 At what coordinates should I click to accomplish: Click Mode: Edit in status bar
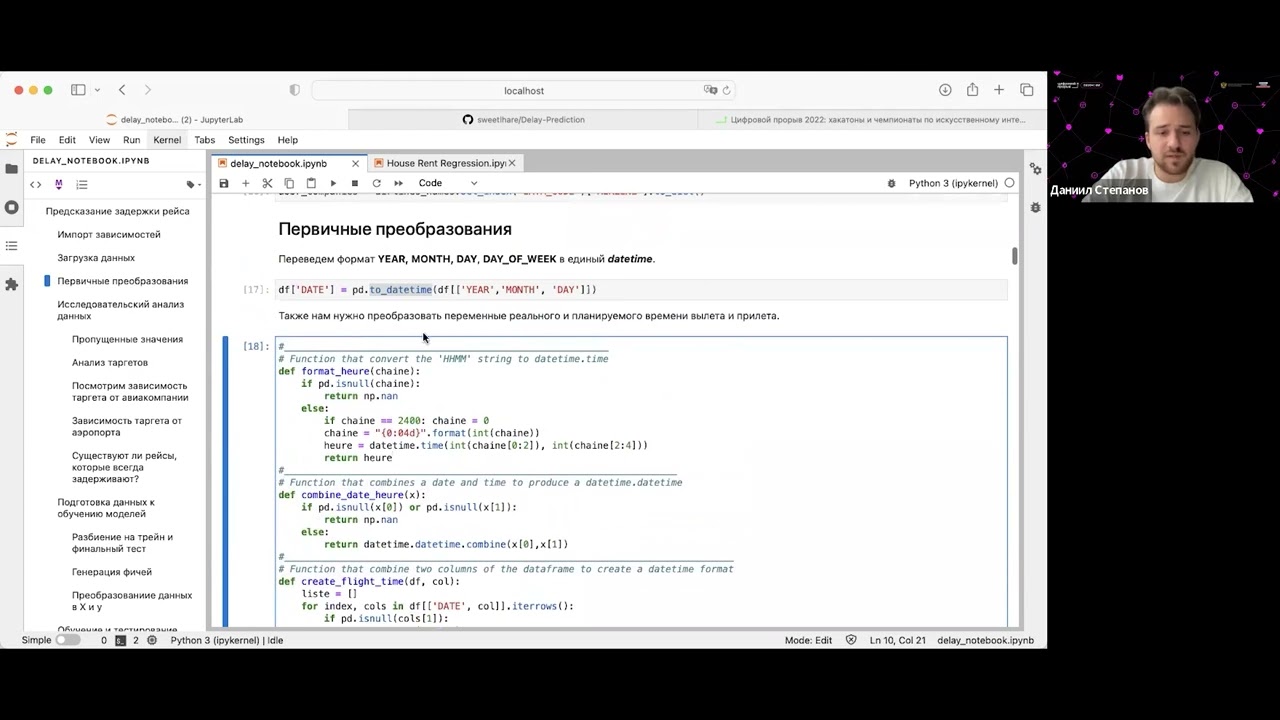pos(808,640)
